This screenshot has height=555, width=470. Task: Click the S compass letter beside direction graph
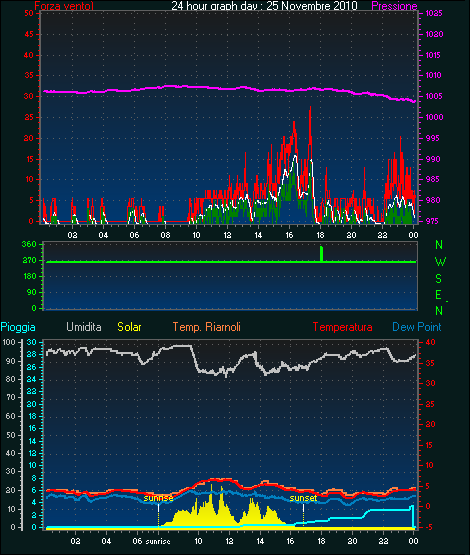point(439,279)
